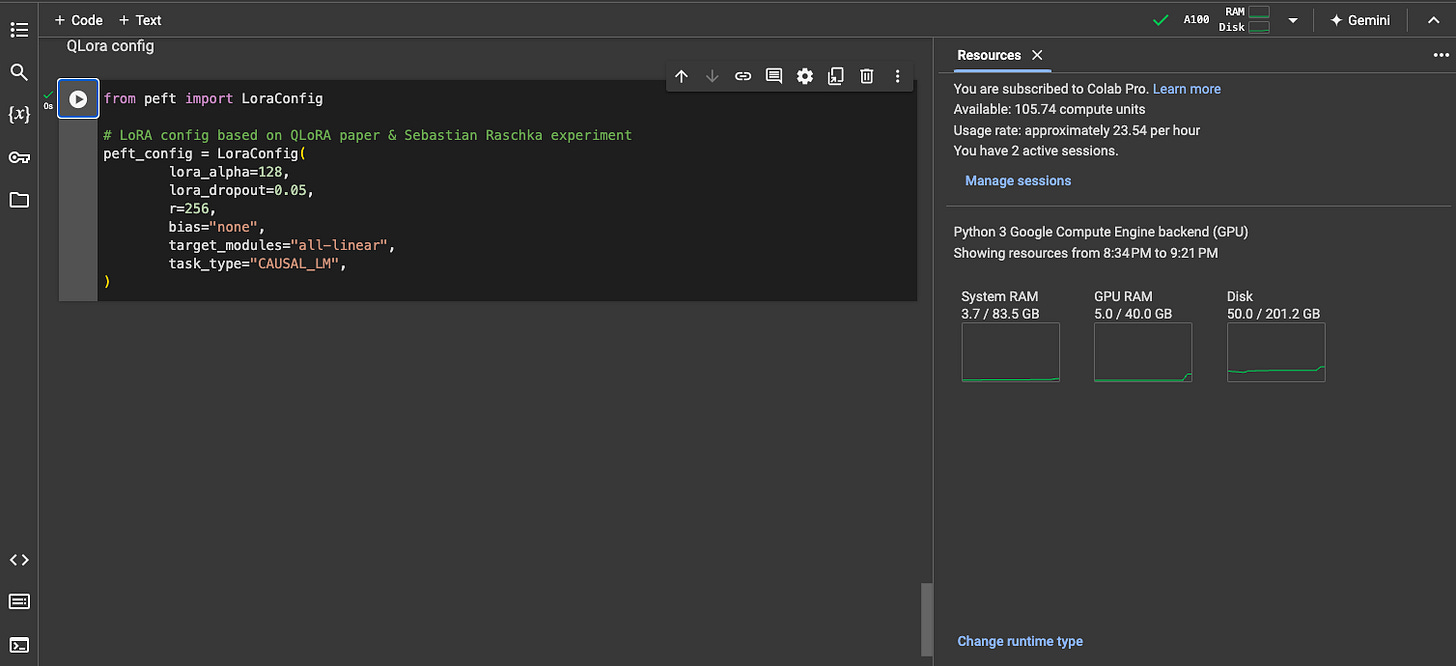Click the notebook vertical scrollbar thumb
This screenshot has width=1456, height=666.
click(927, 618)
